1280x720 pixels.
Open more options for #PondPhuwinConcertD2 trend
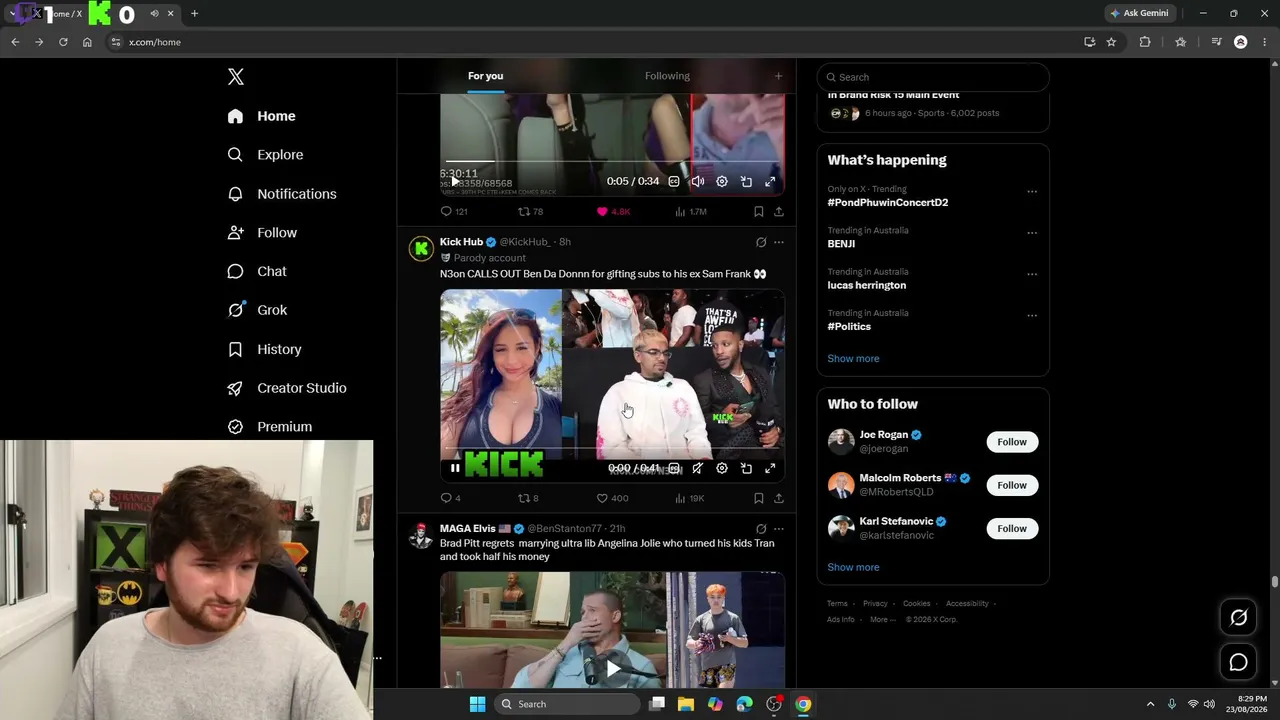click(1032, 191)
